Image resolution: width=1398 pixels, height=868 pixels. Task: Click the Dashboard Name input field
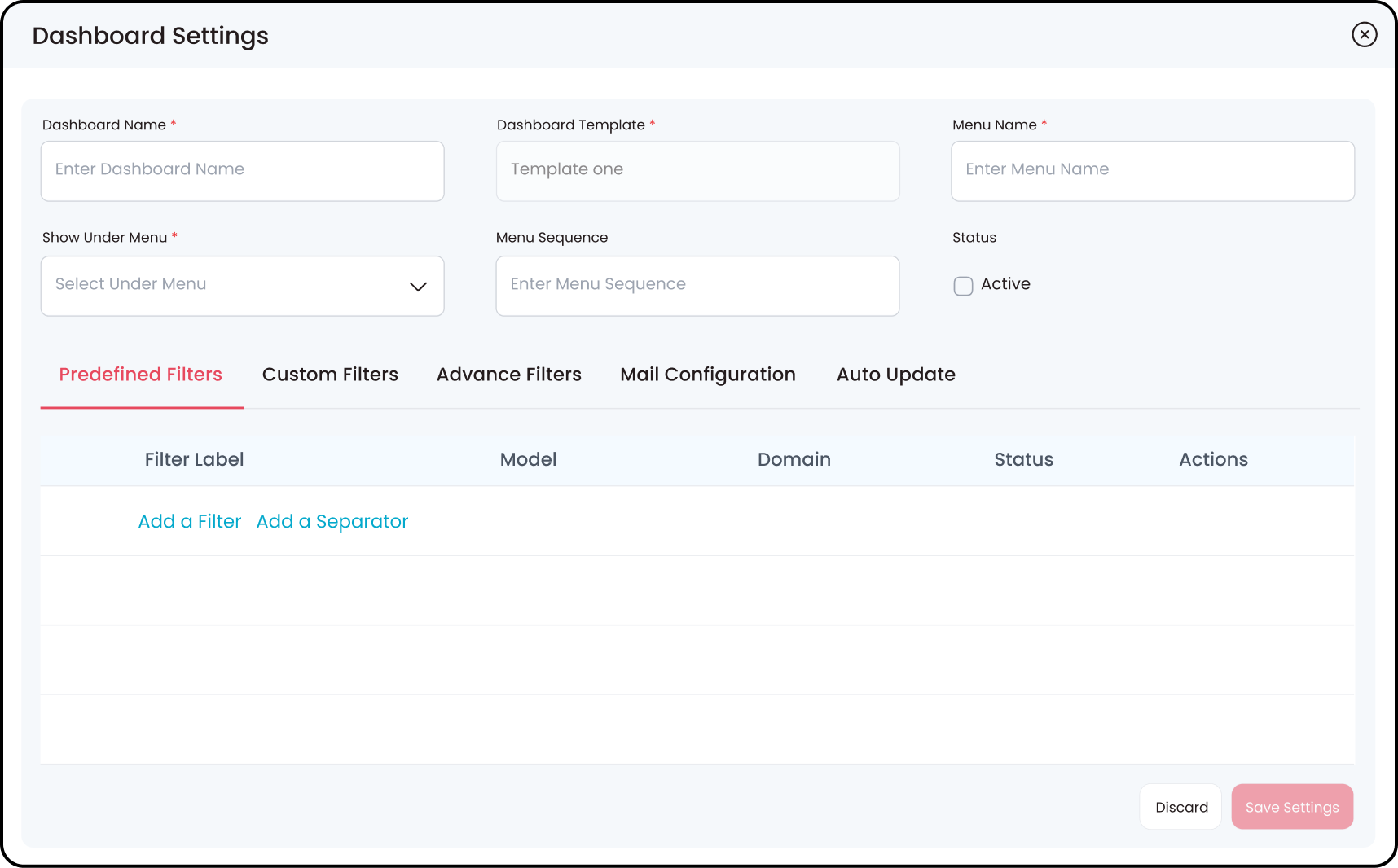242,171
